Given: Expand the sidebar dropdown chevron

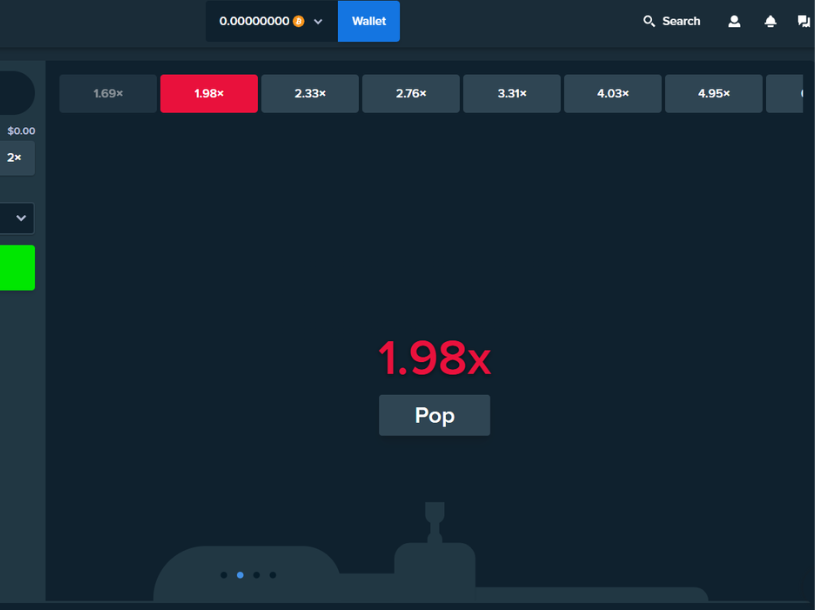Looking at the screenshot, I should pos(21,218).
